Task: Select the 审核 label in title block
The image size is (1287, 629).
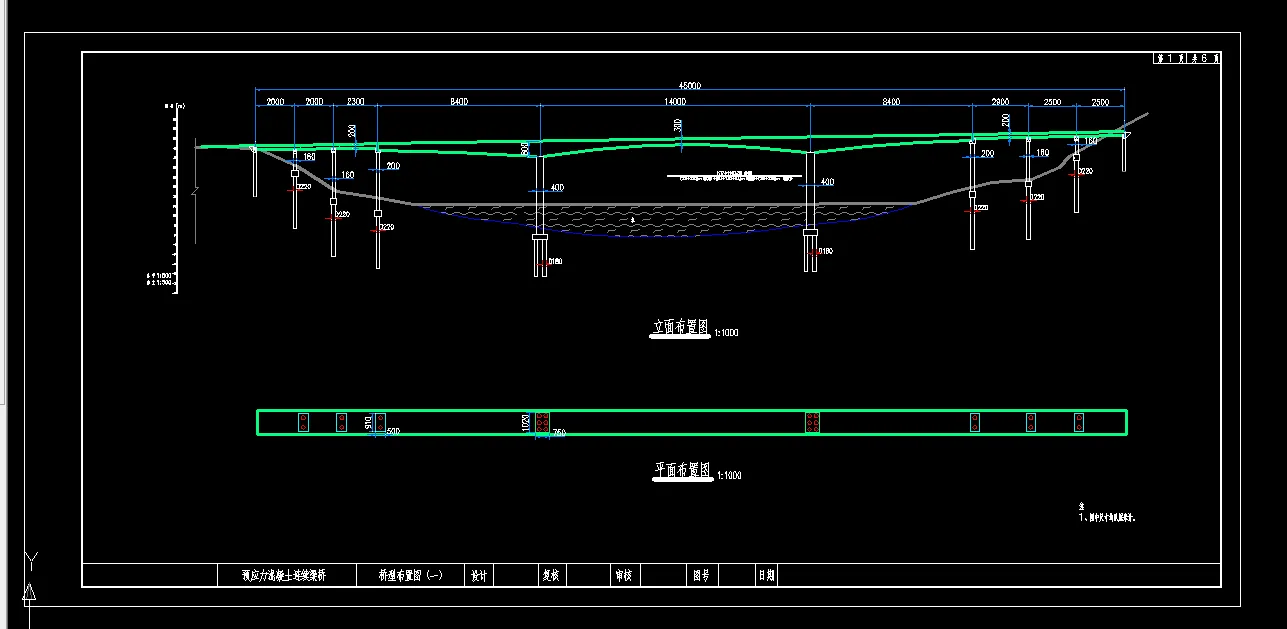Action: pos(624,576)
